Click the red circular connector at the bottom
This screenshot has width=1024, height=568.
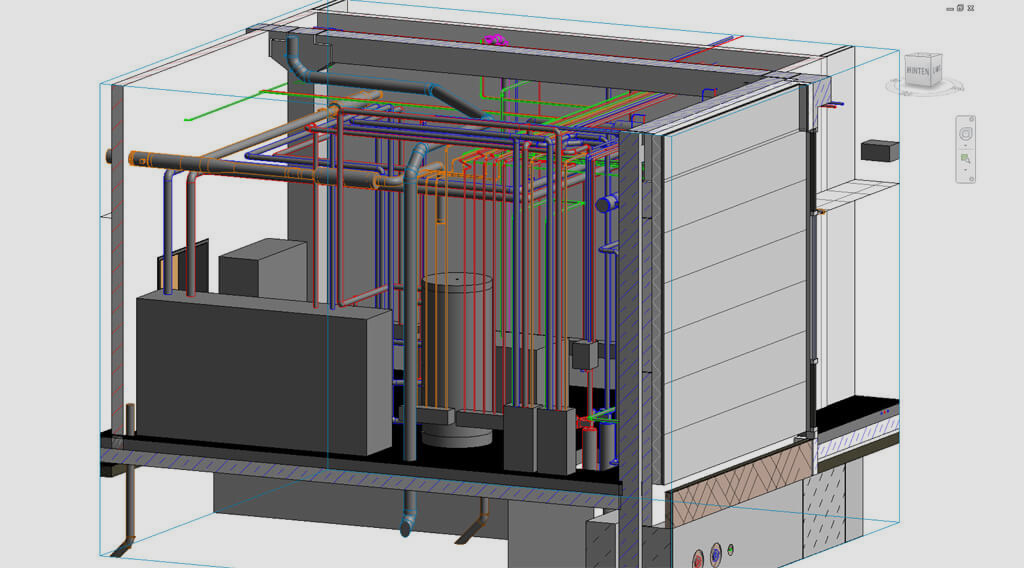point(715,551)
